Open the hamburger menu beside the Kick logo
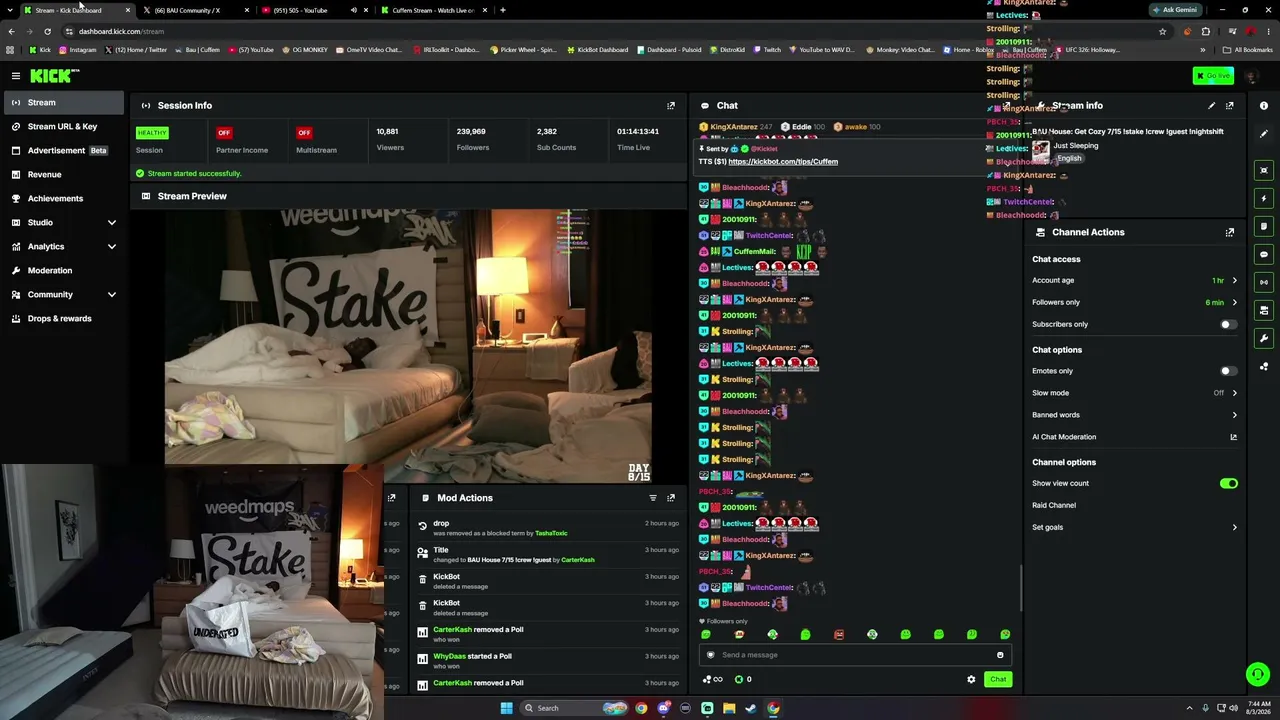 tap(16, 76)
